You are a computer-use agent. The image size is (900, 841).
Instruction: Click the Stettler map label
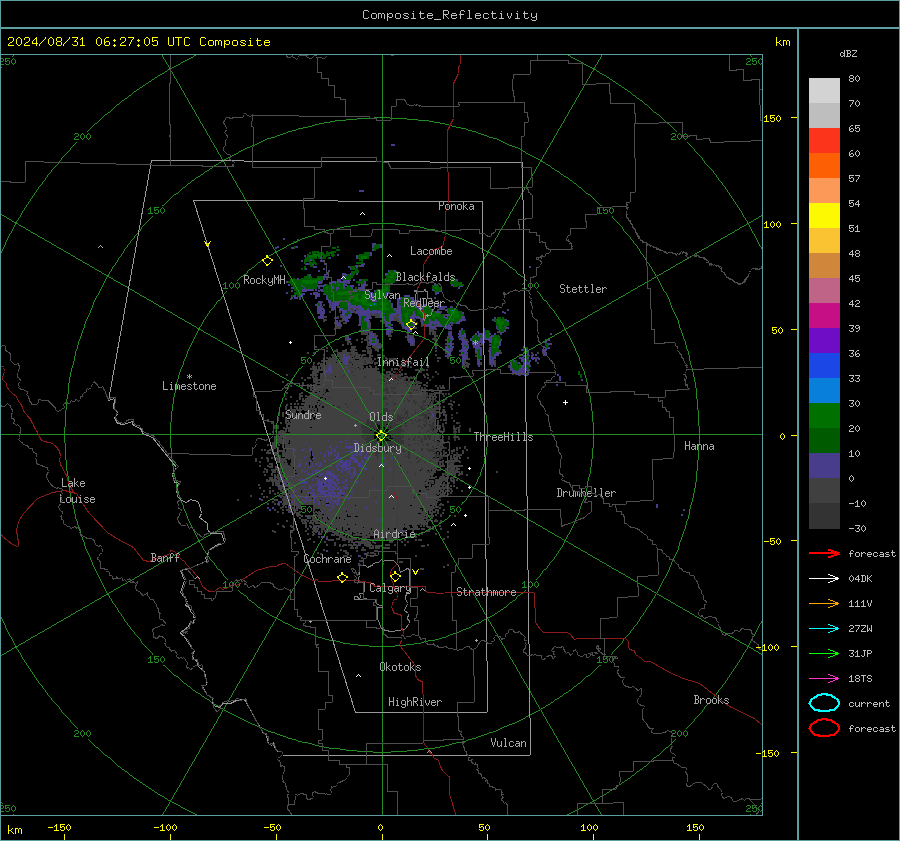583,289
